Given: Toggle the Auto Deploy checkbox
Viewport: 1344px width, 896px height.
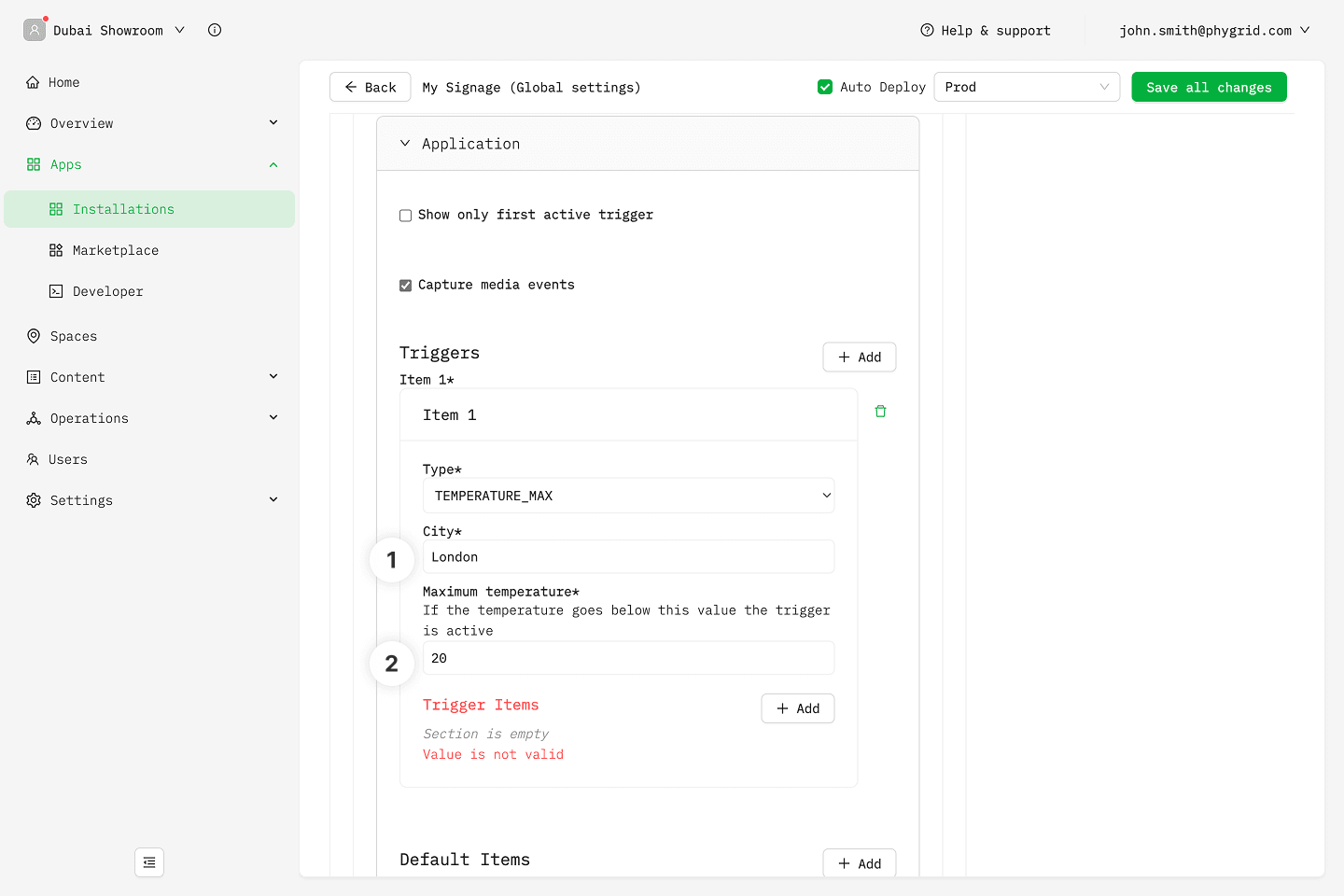Looking at the screenshot, I should tap(825, 87).
